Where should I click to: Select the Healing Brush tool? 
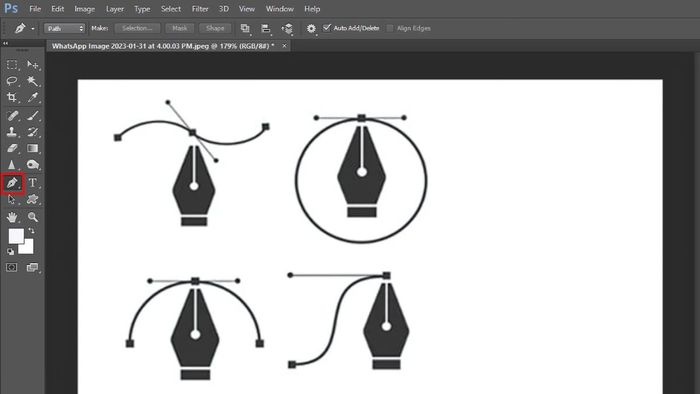tap(12, 116)
